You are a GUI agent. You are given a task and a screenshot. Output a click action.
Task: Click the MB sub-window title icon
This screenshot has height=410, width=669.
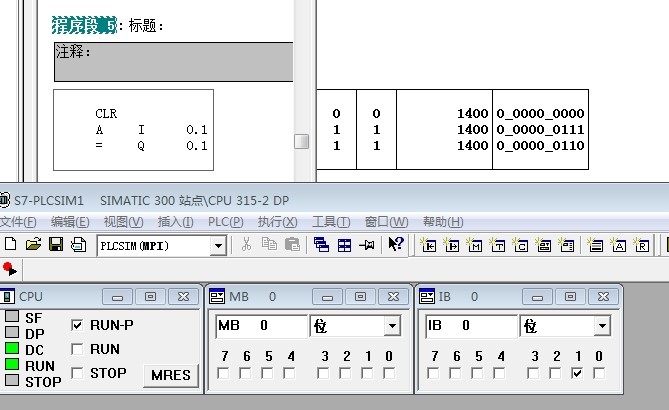coord(217,297)
